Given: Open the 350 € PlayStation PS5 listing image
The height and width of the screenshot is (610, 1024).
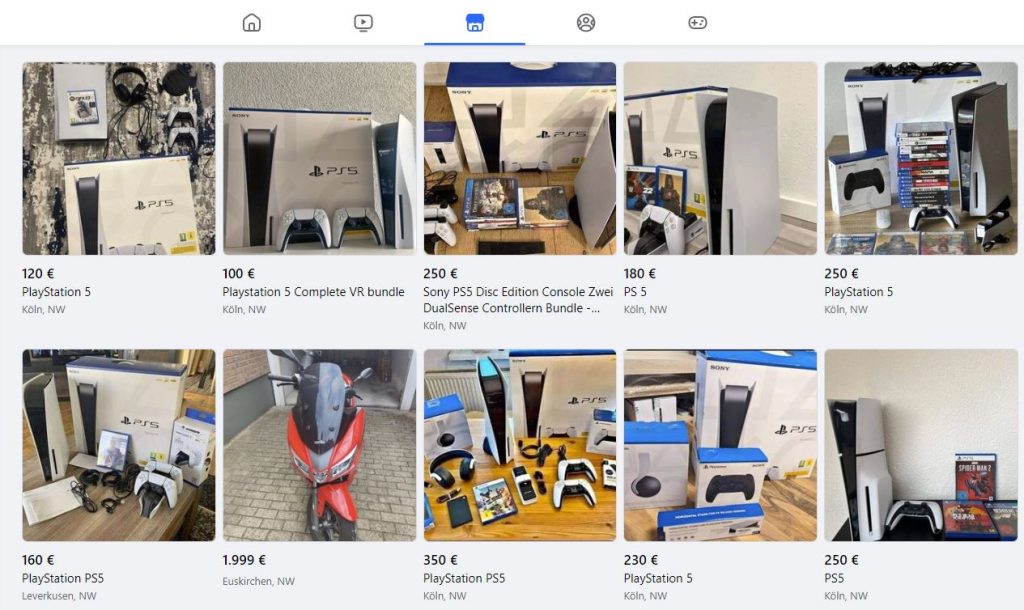Looking at the screenshot, I should (x=520, y=445).
